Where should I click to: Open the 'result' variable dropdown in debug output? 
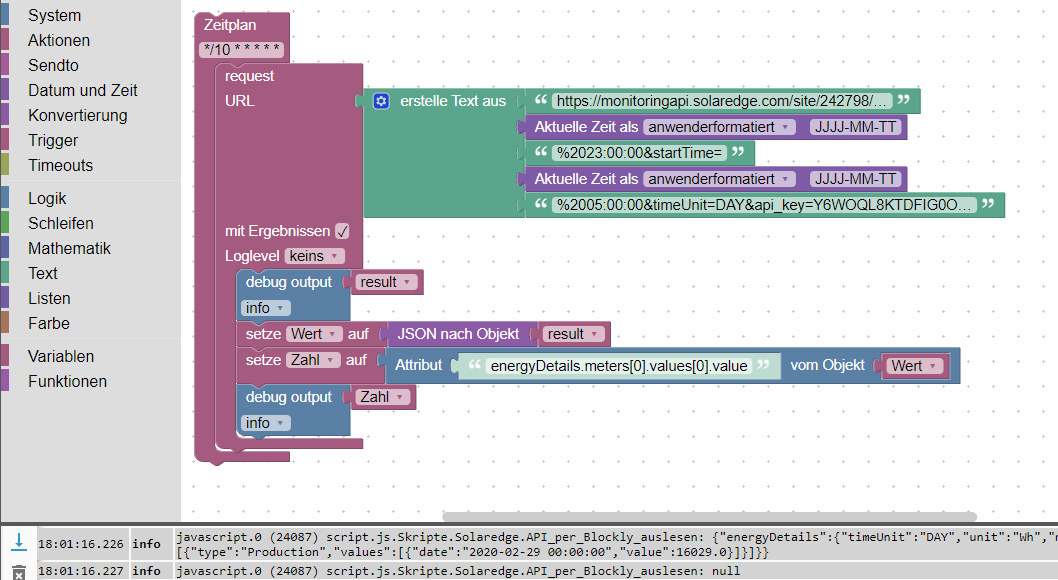click(x=386, y=282)
